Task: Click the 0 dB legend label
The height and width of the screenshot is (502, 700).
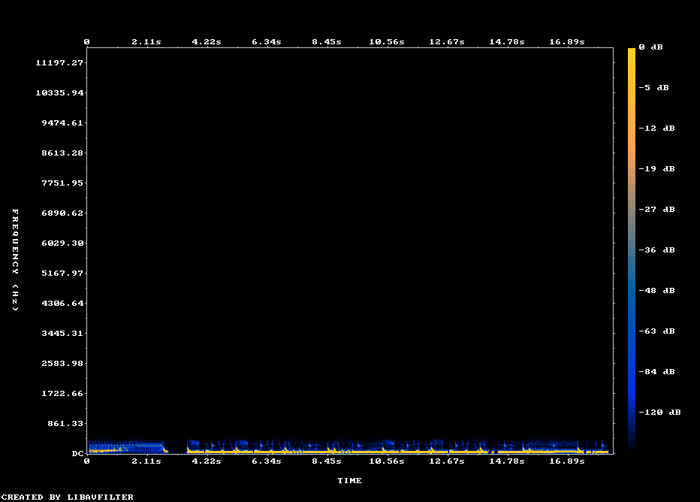Action: (x=651, y=47)
